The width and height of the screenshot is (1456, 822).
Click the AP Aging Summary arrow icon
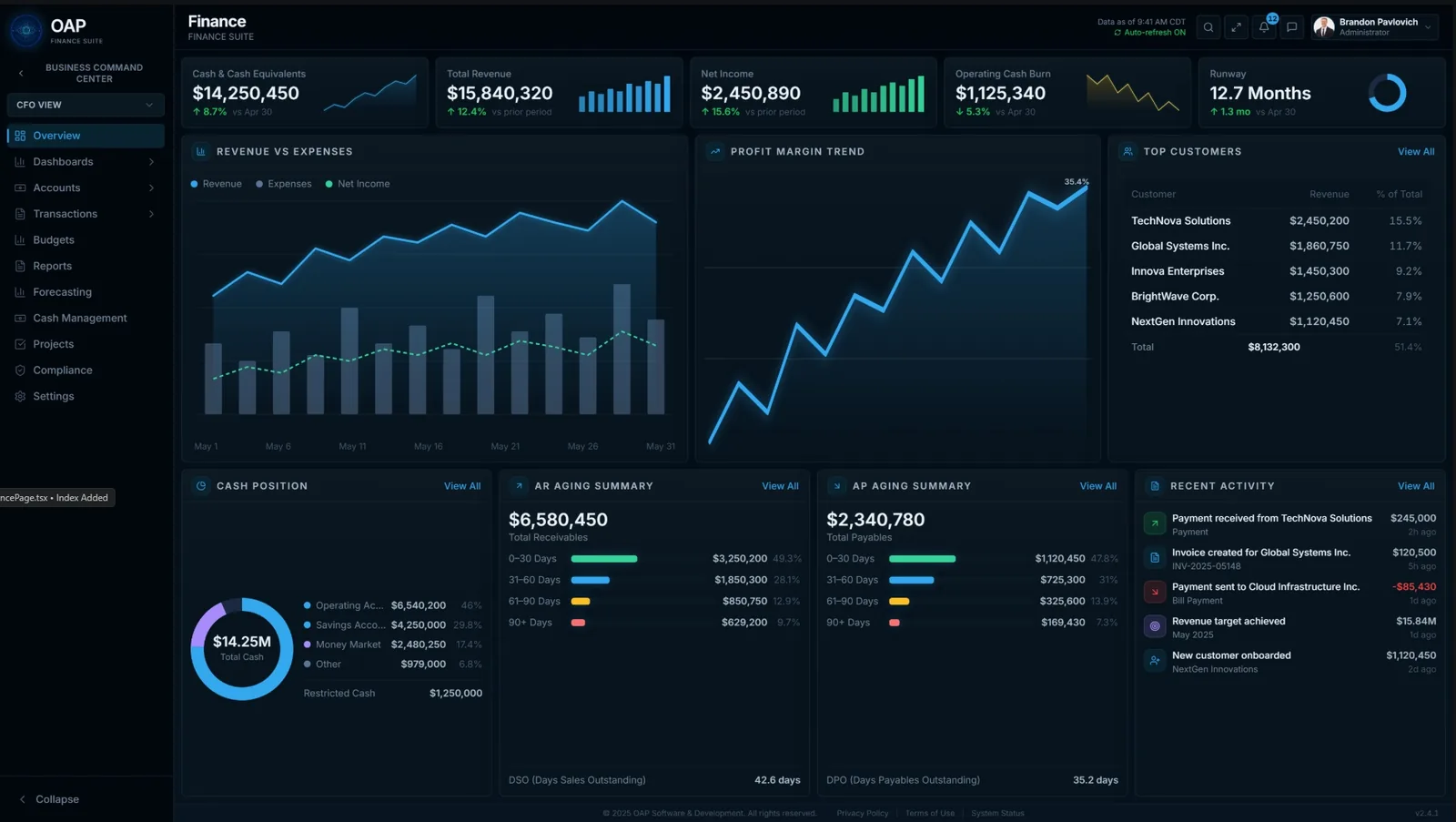tap(837, 486)
